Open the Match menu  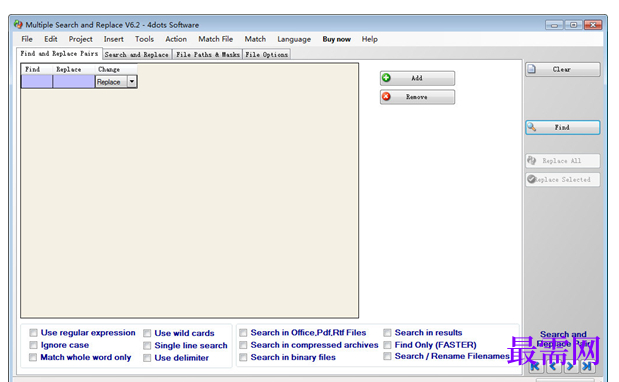(x=255, y=39)
